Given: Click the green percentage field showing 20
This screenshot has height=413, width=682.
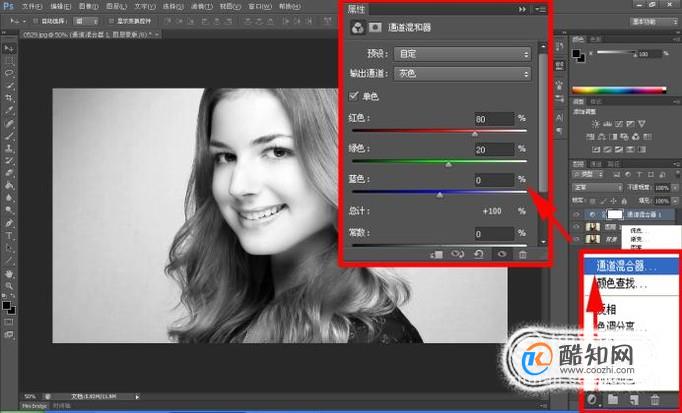Looking at the screenshot, I should [494, 150].
